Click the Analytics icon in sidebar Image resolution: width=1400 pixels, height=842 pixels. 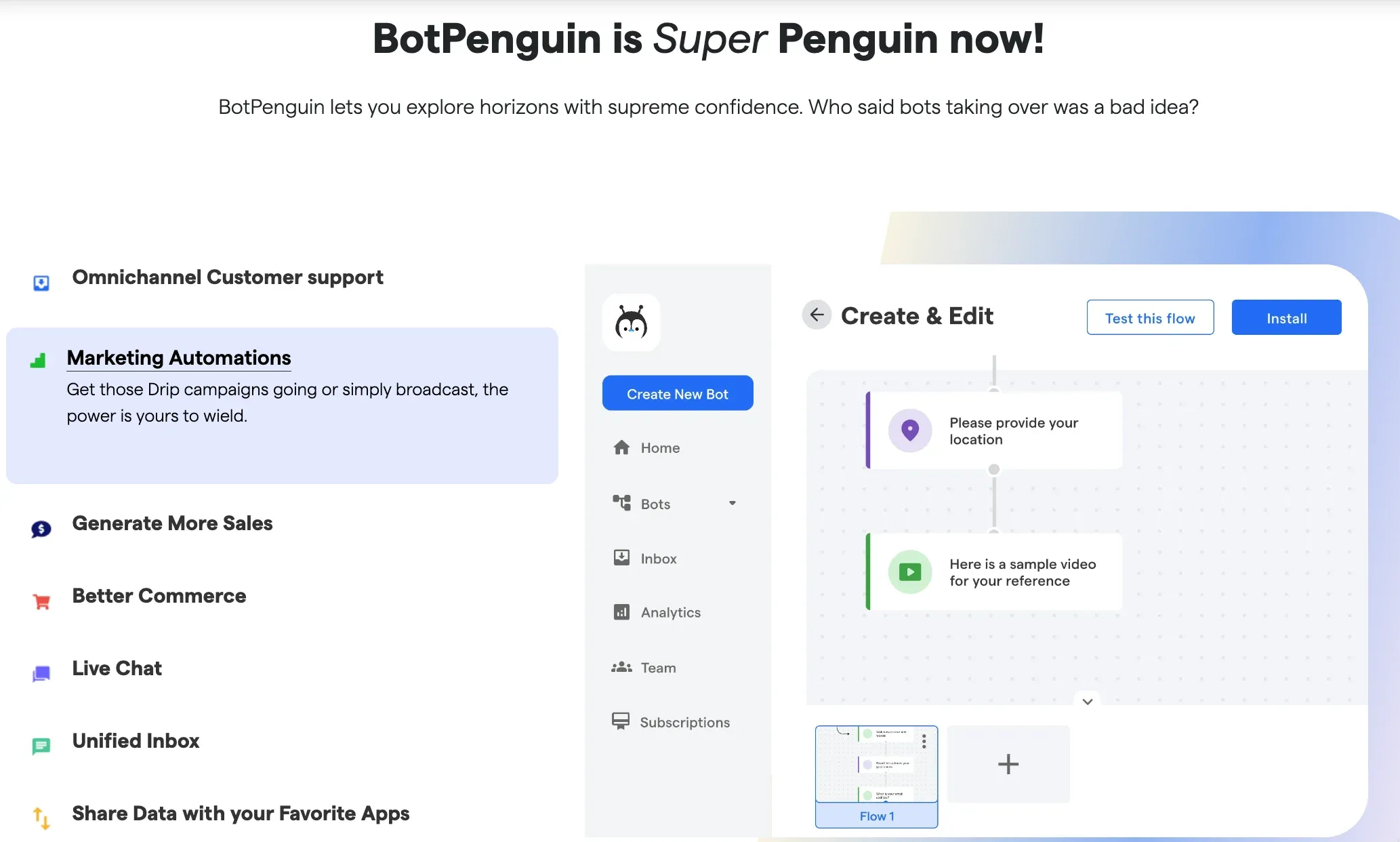tap(622, 612)
